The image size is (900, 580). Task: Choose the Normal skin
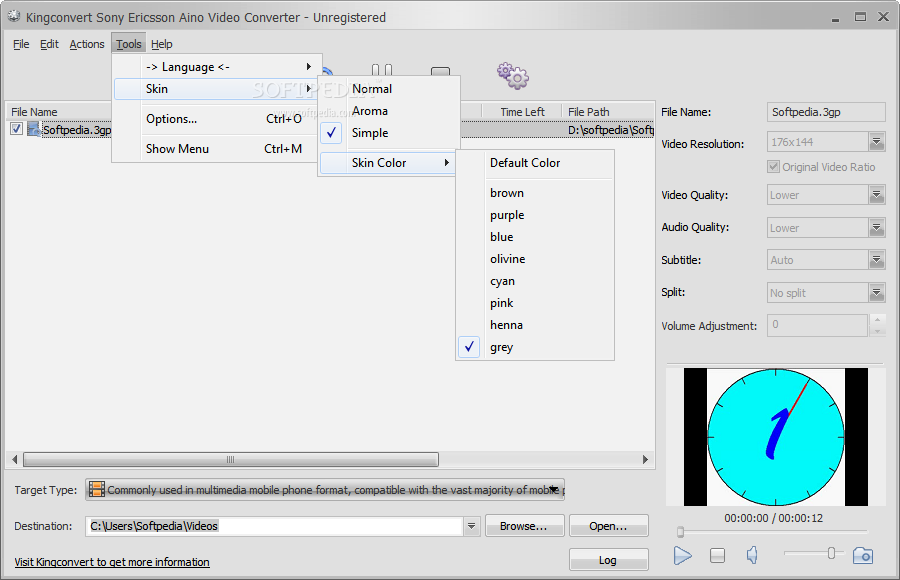[389, 88]
